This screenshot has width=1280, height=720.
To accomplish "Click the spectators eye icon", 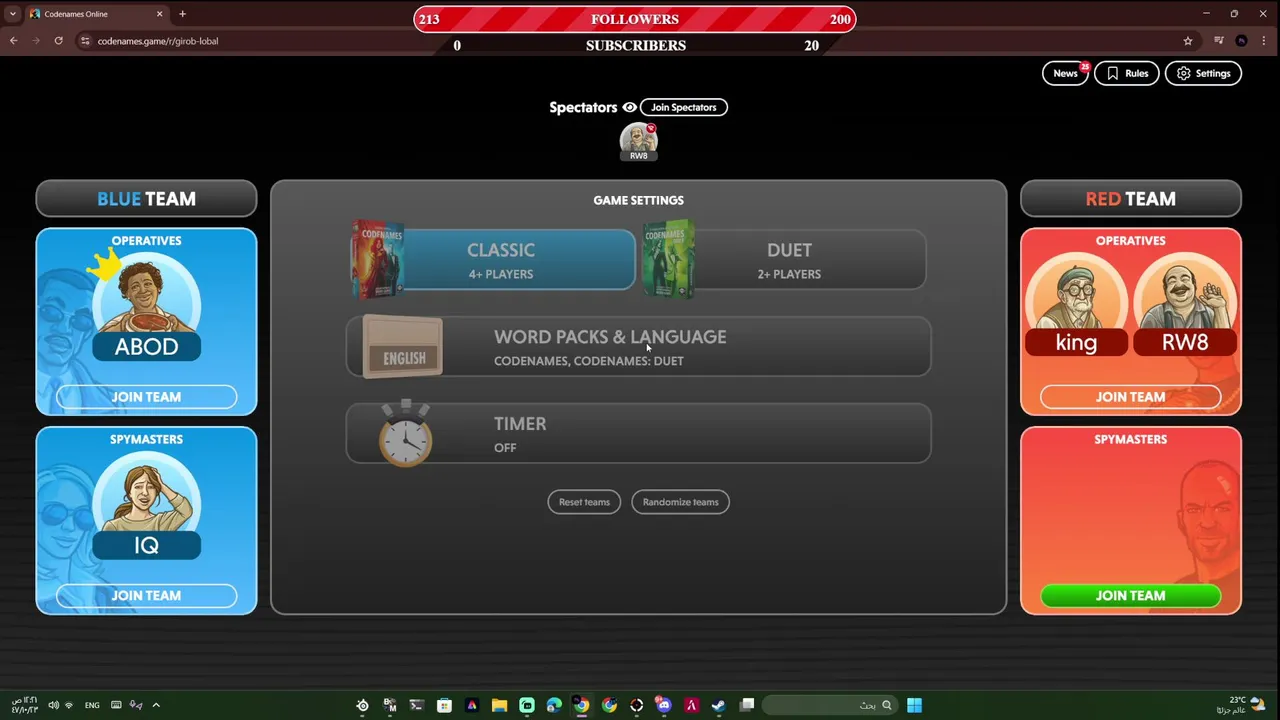I will [629, 107].
